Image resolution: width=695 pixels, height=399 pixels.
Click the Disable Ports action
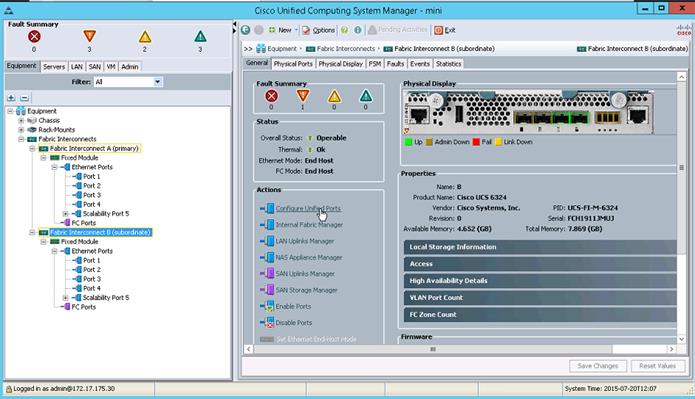(x=293, y=323)
